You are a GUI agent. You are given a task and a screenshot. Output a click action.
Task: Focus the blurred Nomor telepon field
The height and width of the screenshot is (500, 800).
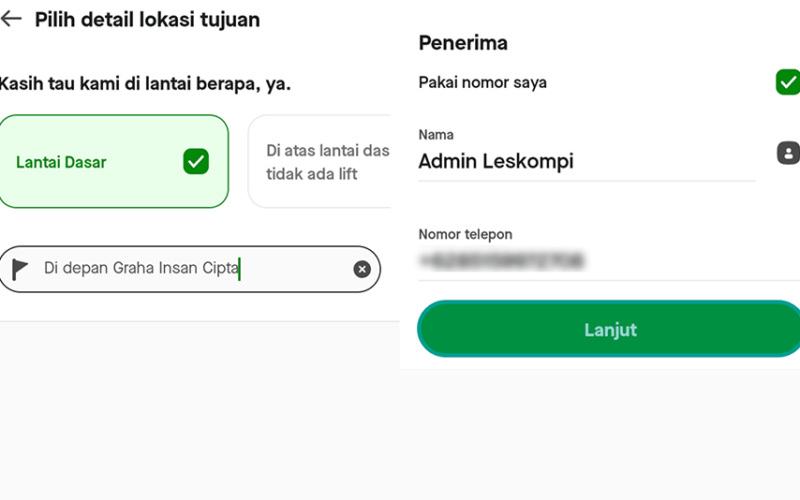pos(609,261)
